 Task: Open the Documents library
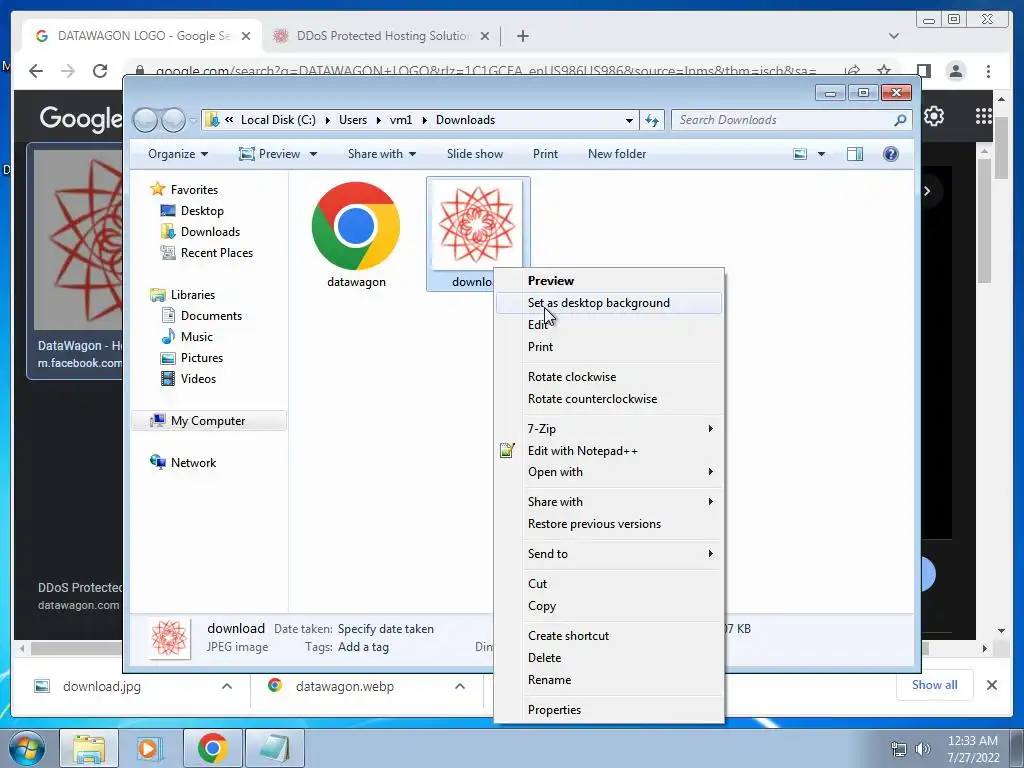coord(211,316)
